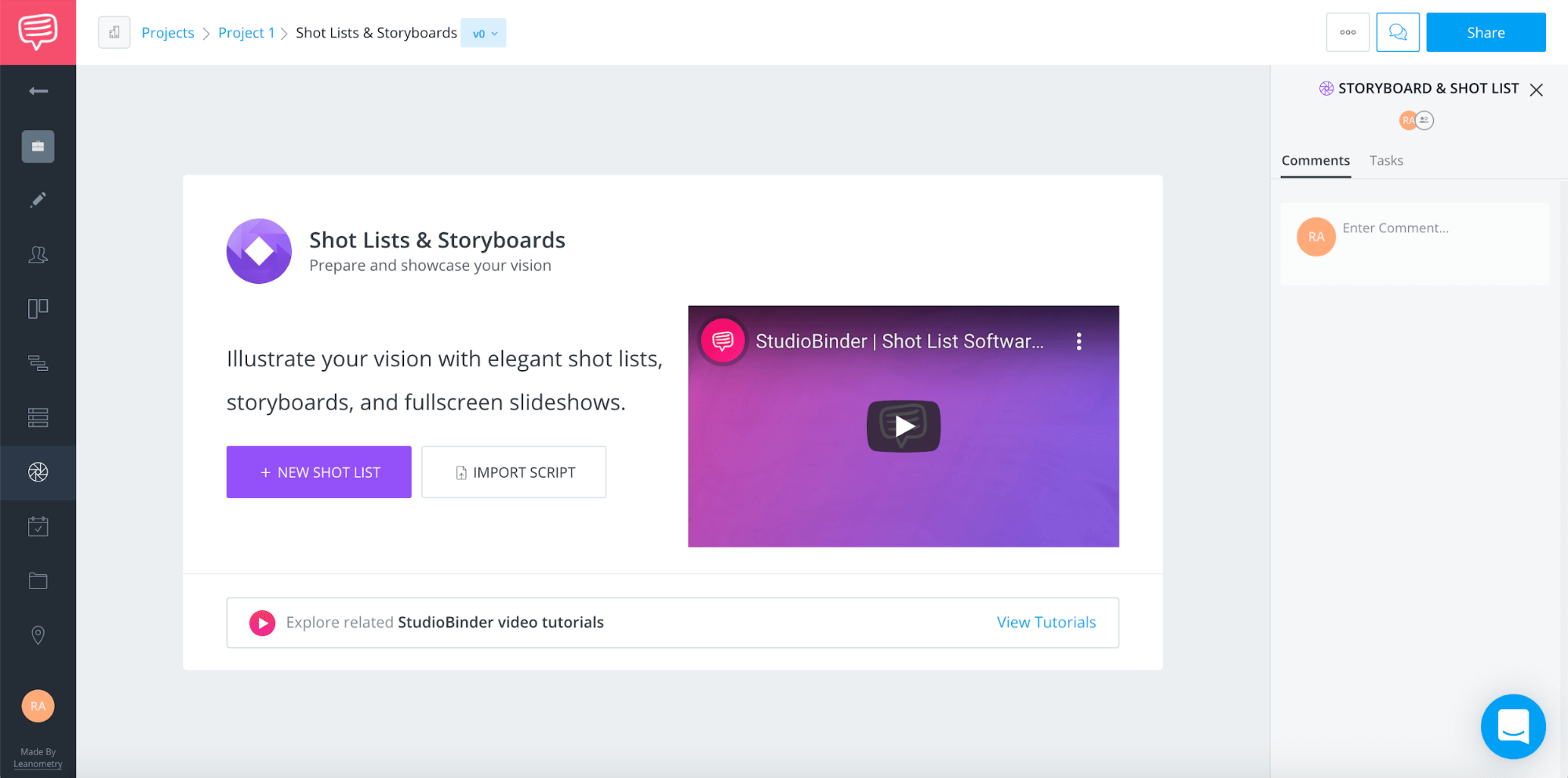Click the cast & crew people icon
The height and width of the screenshot is (778, 1568).
pos(37,254)
